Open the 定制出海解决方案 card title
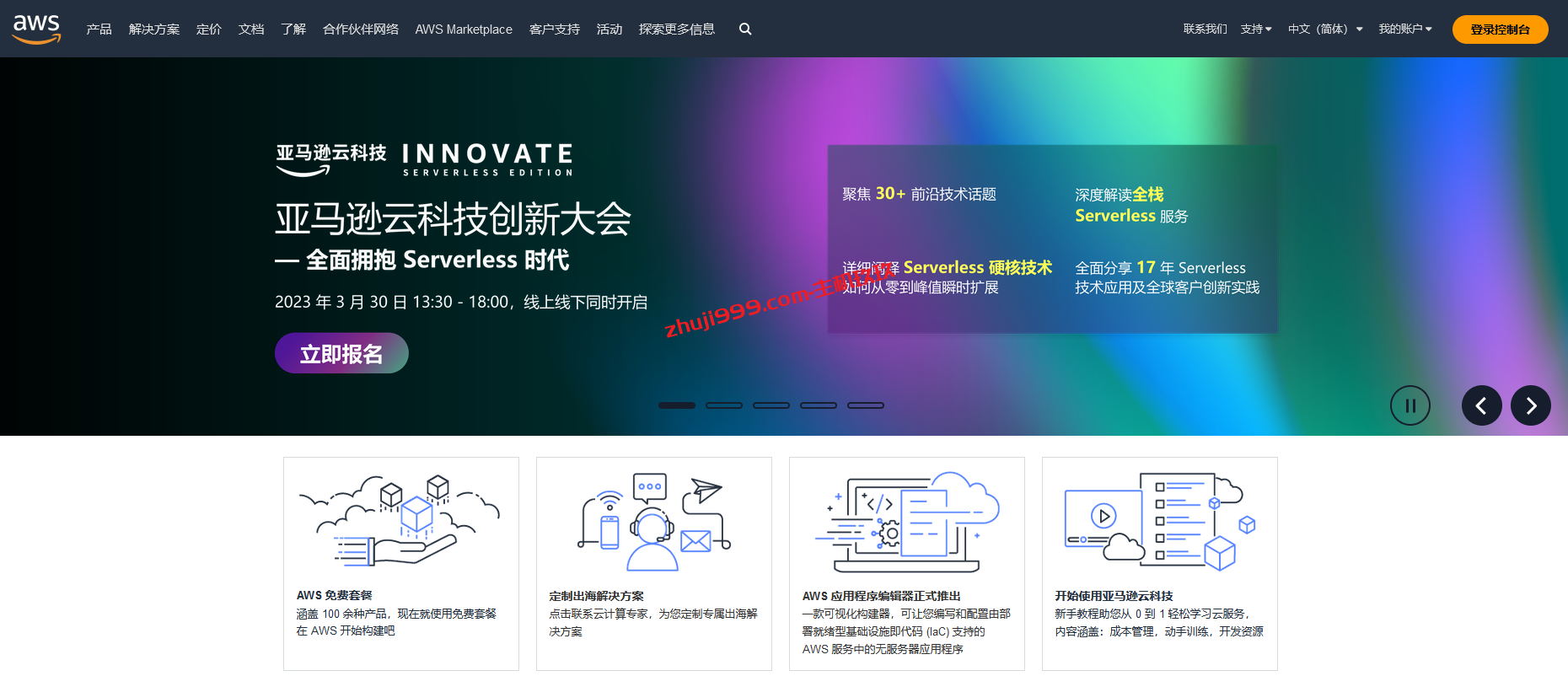 596,596
